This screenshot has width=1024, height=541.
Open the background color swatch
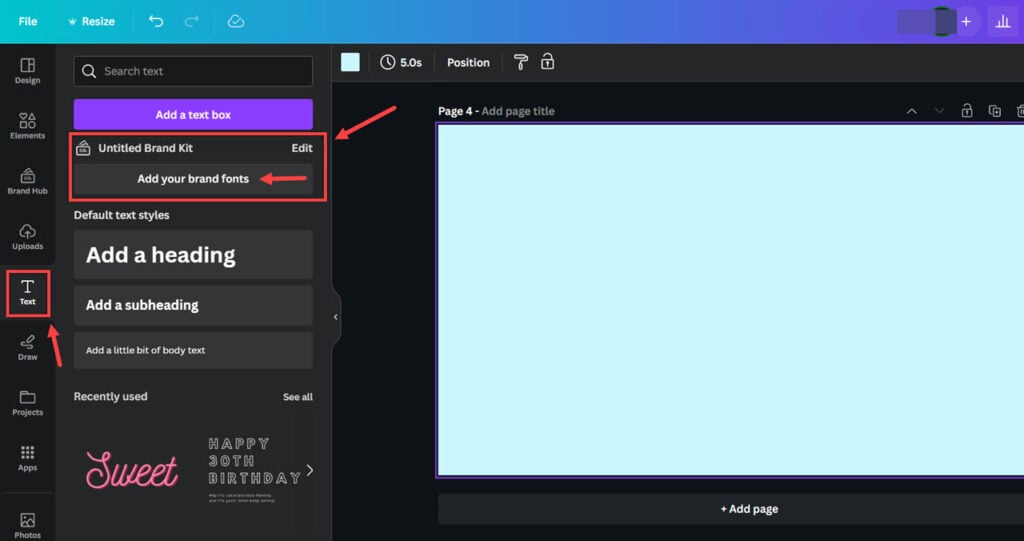point(351,63)
